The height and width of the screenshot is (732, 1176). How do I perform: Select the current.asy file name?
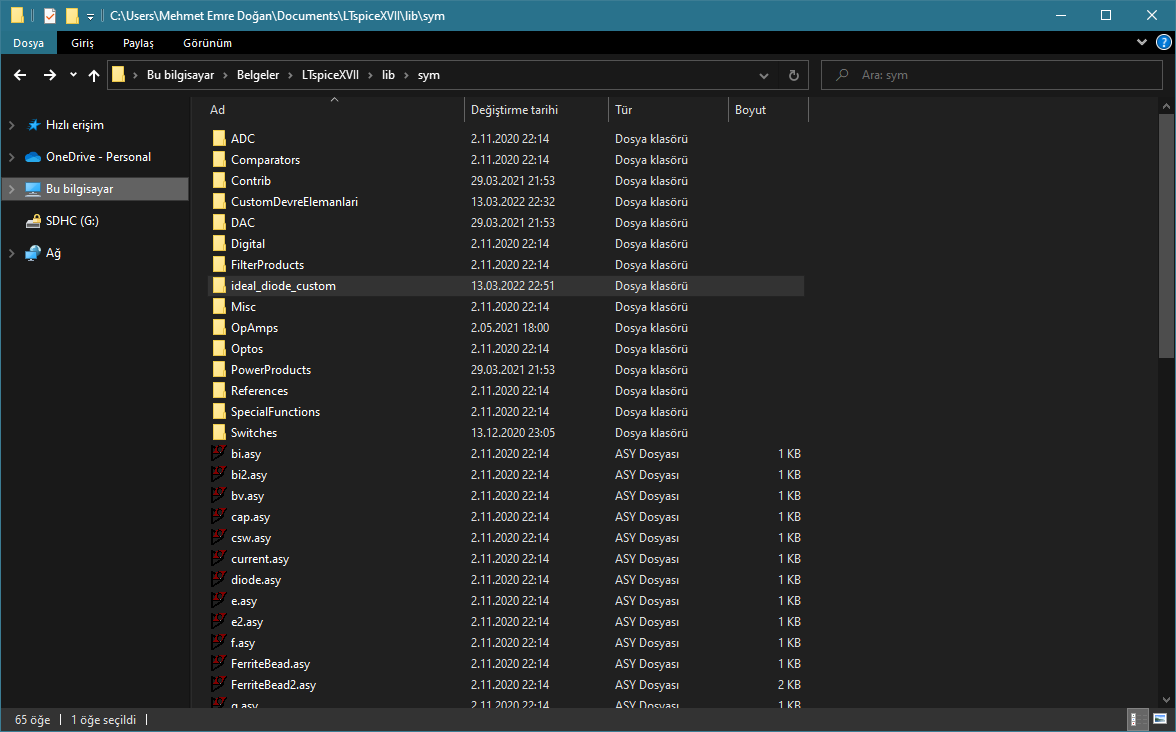point(260,559)
